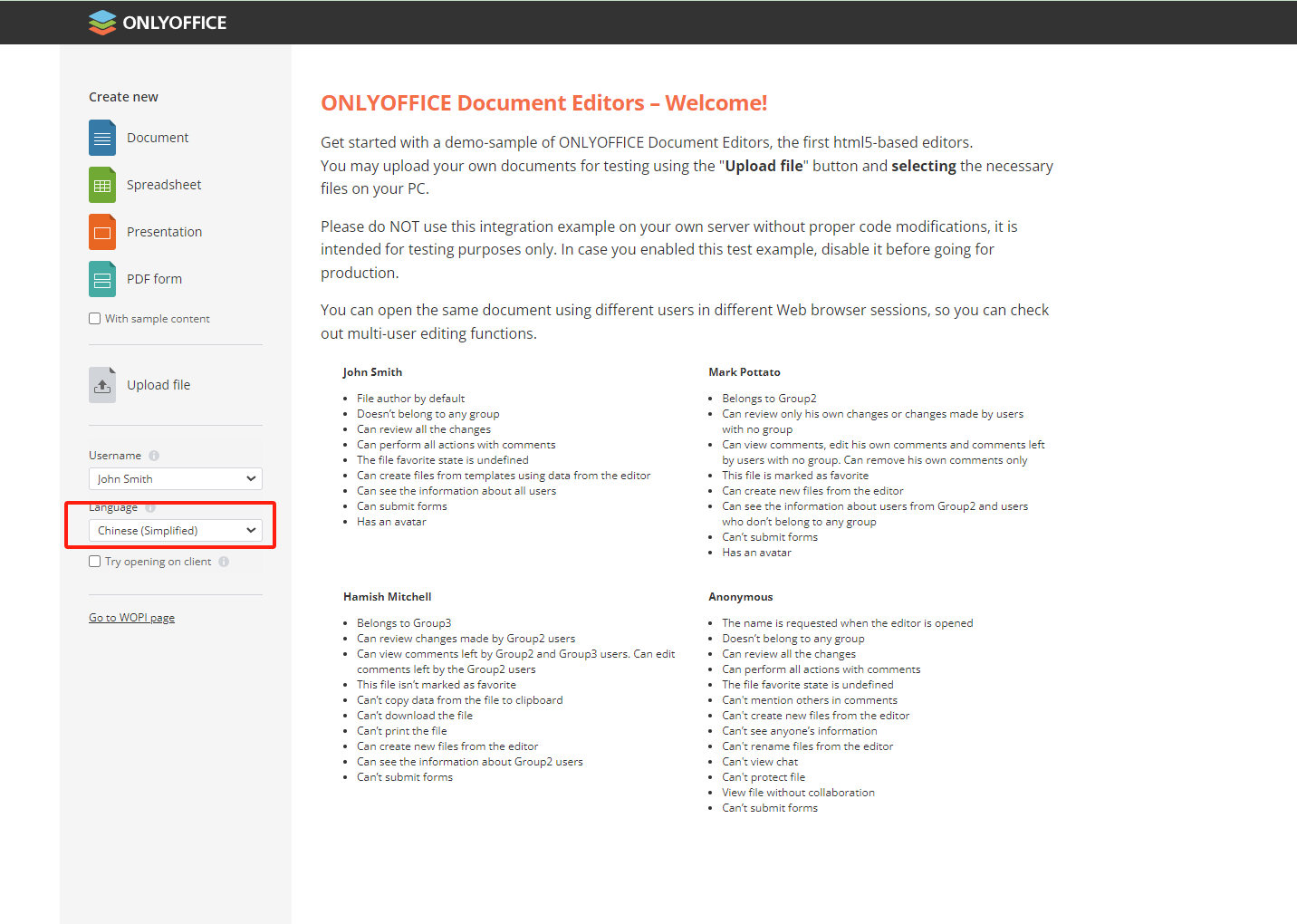Create a new Presentation via its orange icon
Viewport: 1297px width, 924px height.
tap(102, 232)
